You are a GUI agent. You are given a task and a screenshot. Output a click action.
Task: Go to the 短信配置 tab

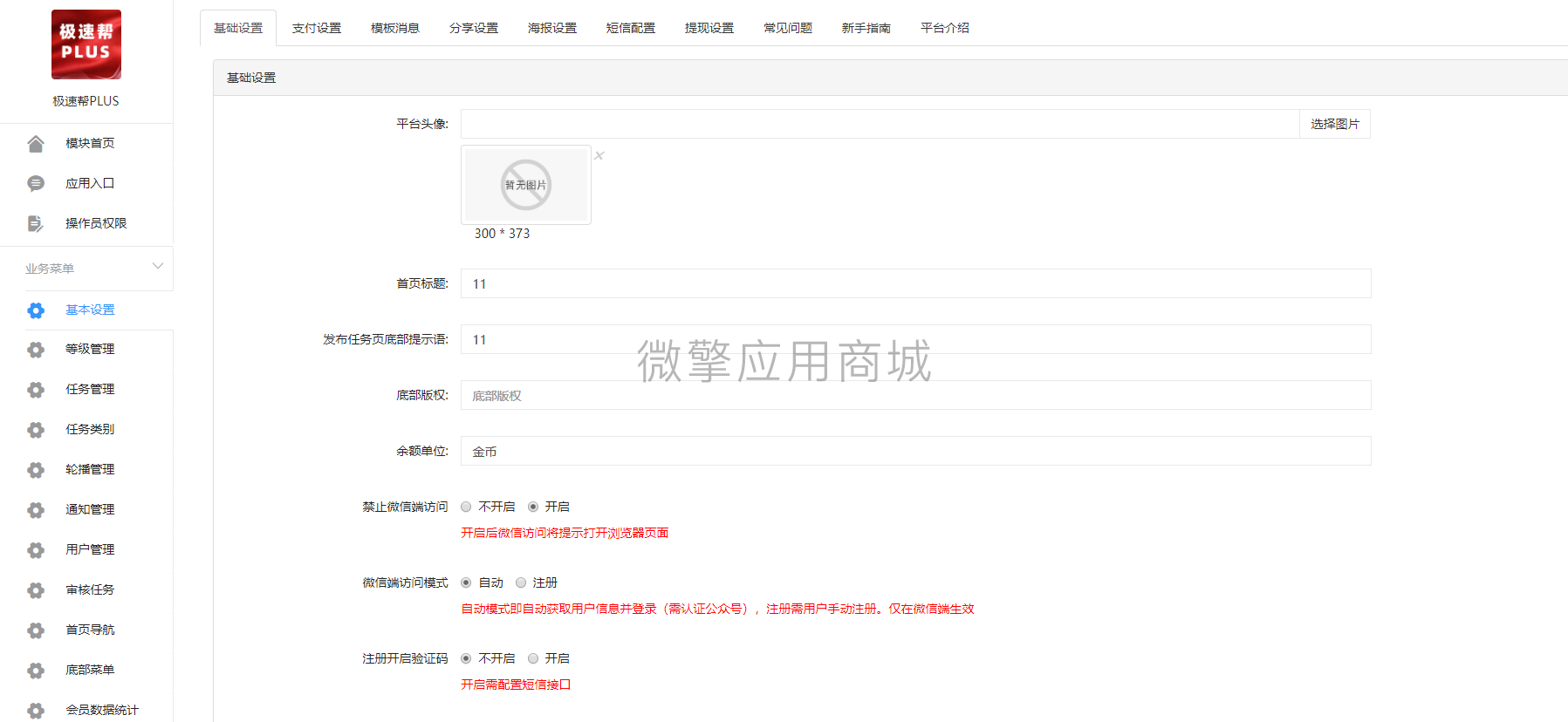(x=631, y=28)
